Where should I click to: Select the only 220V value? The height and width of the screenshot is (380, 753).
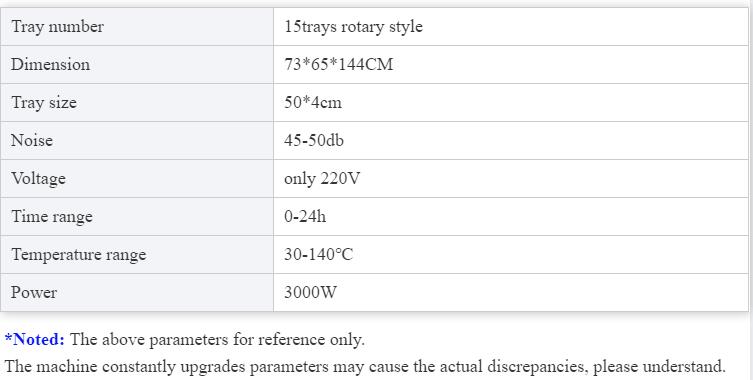tap(322, 179)
